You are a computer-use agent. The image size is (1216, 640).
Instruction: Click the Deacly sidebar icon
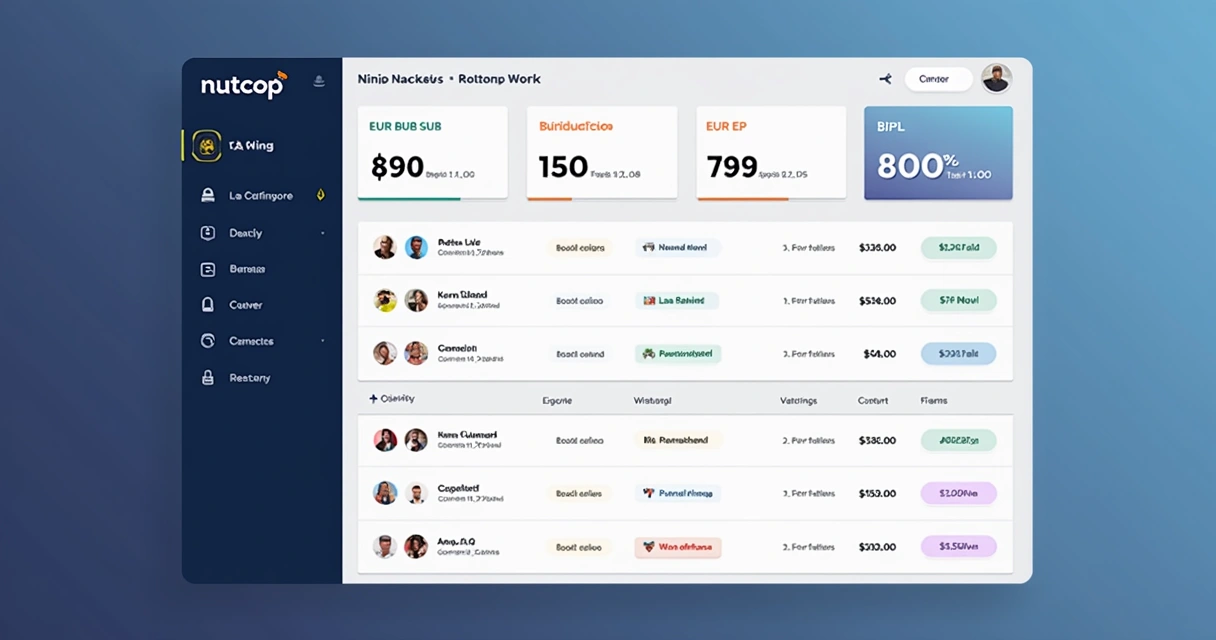pyautogui.click(x=208, y=233)
